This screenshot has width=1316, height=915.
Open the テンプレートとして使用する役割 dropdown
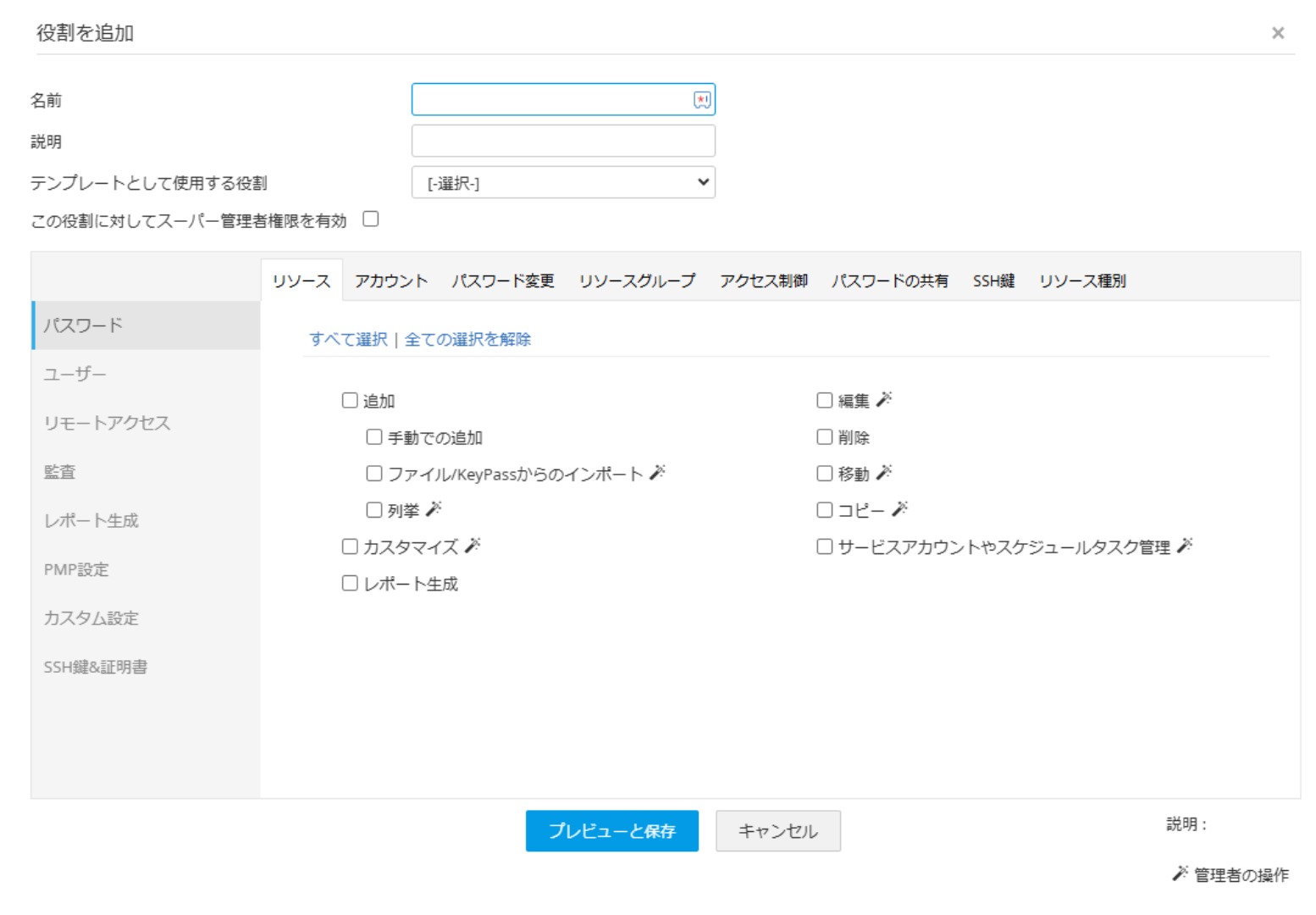[x=563, y=182]
